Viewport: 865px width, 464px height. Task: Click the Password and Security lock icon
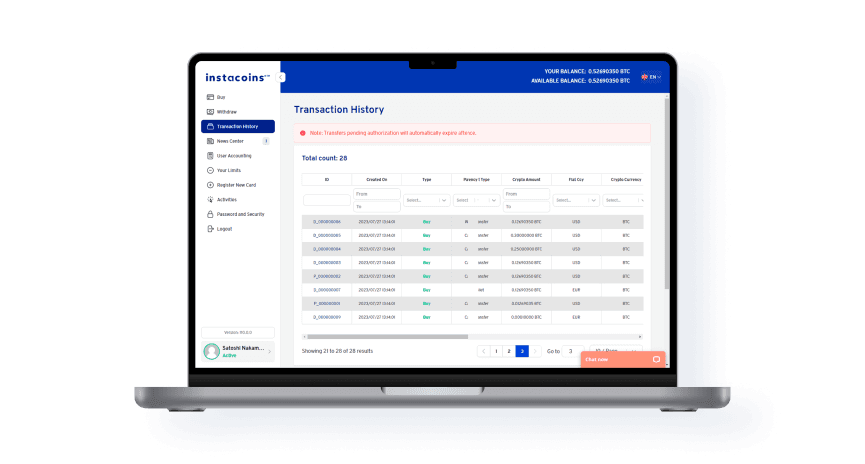pyautogui.click(x=210, y=214)
